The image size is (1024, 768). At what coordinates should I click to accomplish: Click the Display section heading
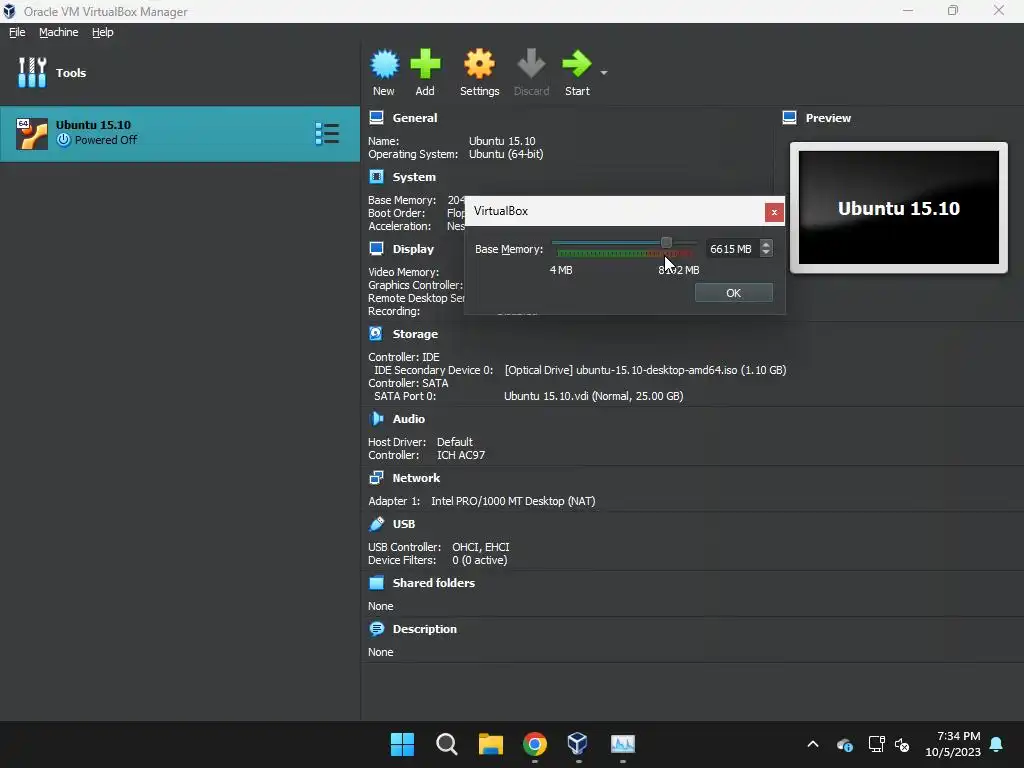click(x=413, y=249)
